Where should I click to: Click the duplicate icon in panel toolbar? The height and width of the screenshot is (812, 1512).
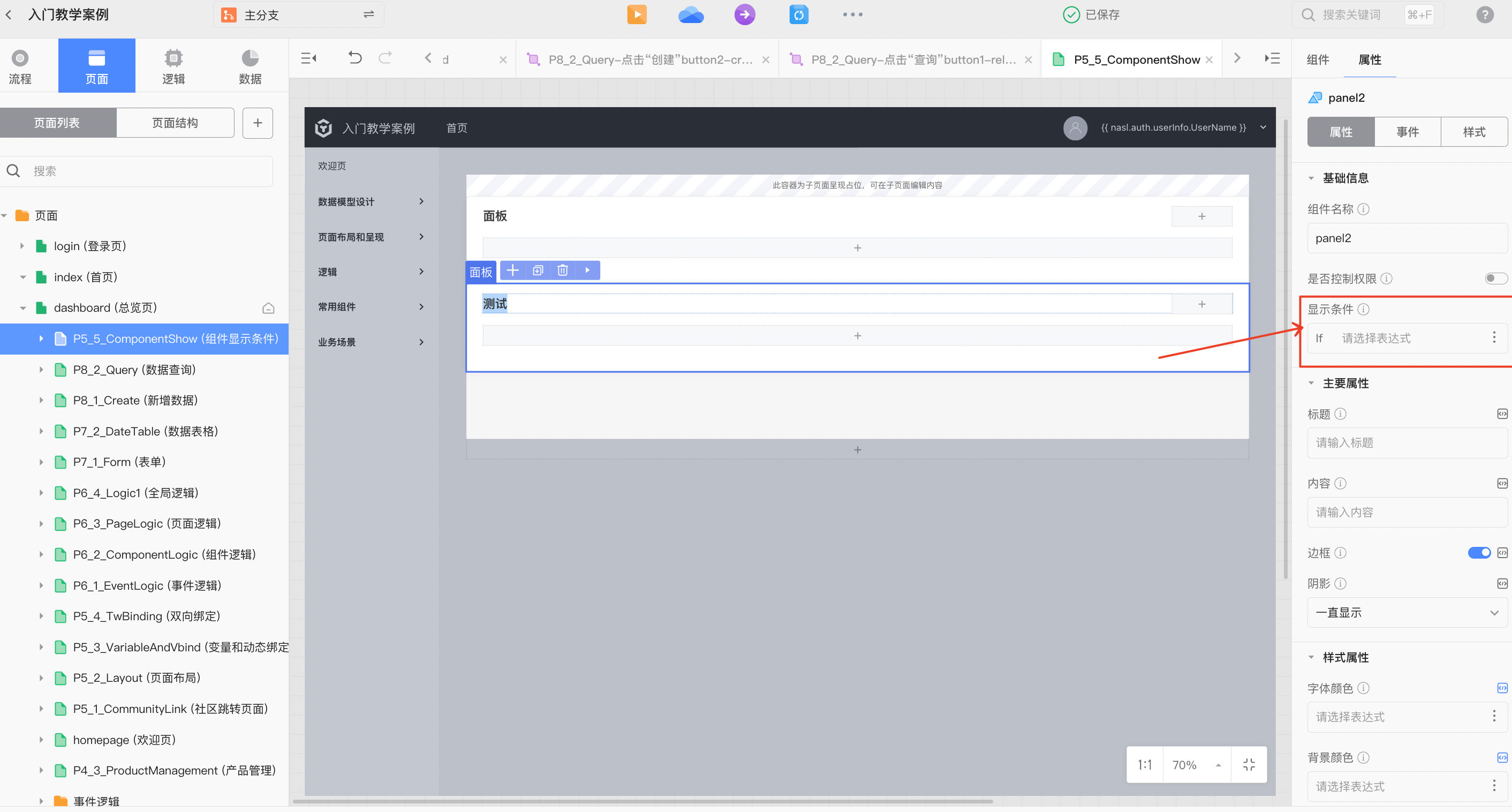(x=538, y=270)
